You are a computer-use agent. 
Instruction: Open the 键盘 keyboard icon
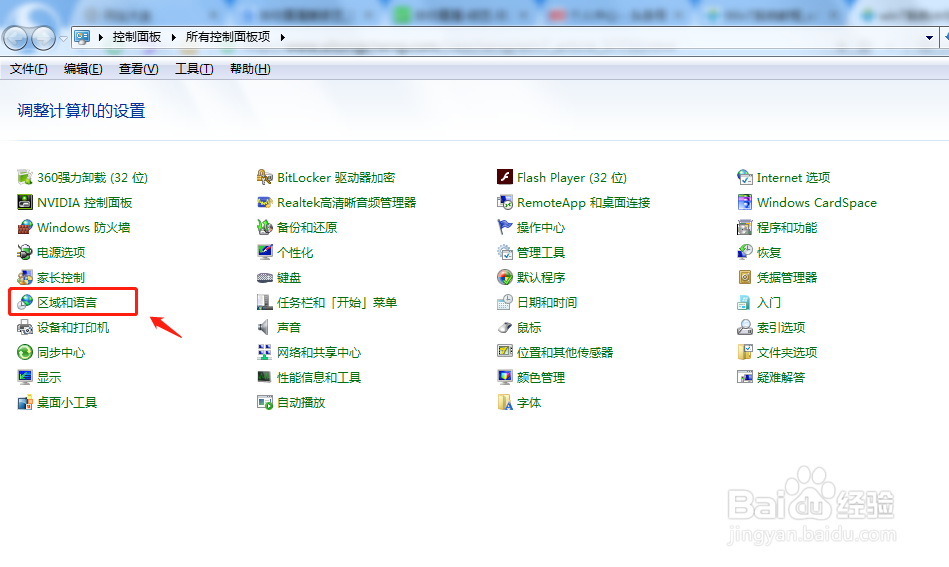(264, 277)
